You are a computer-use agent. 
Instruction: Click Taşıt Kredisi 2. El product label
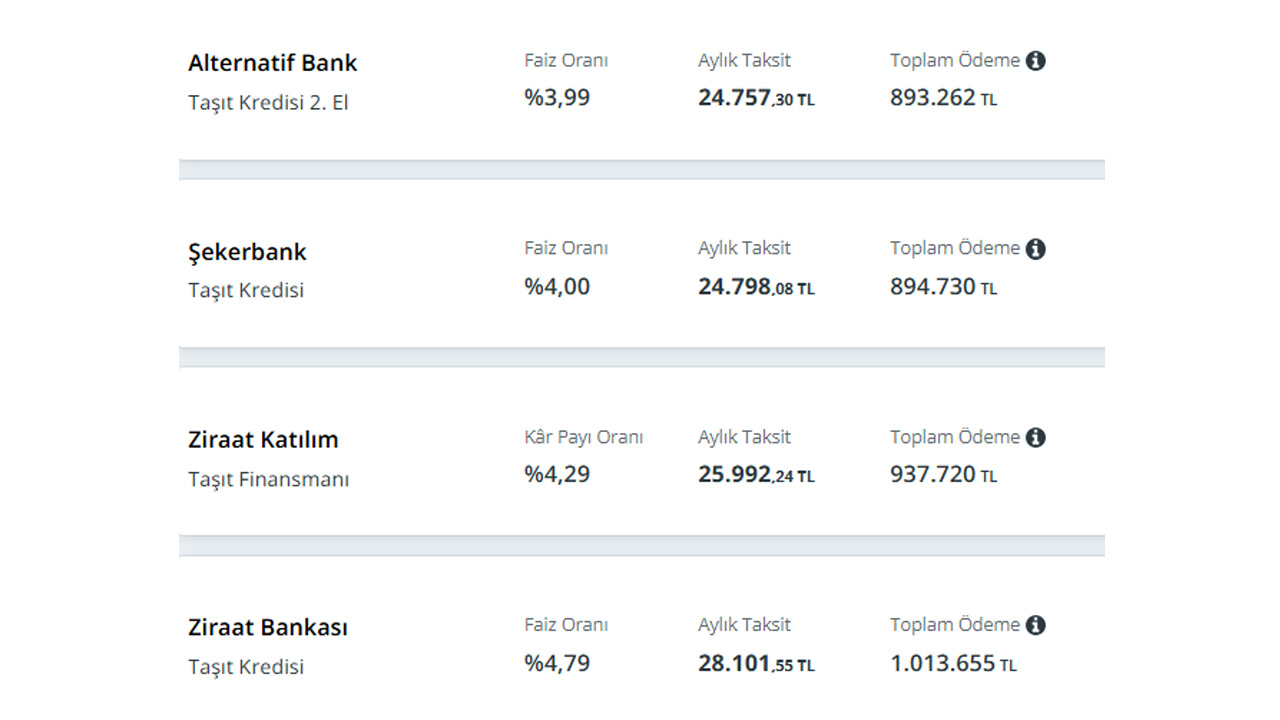(268, 102)
